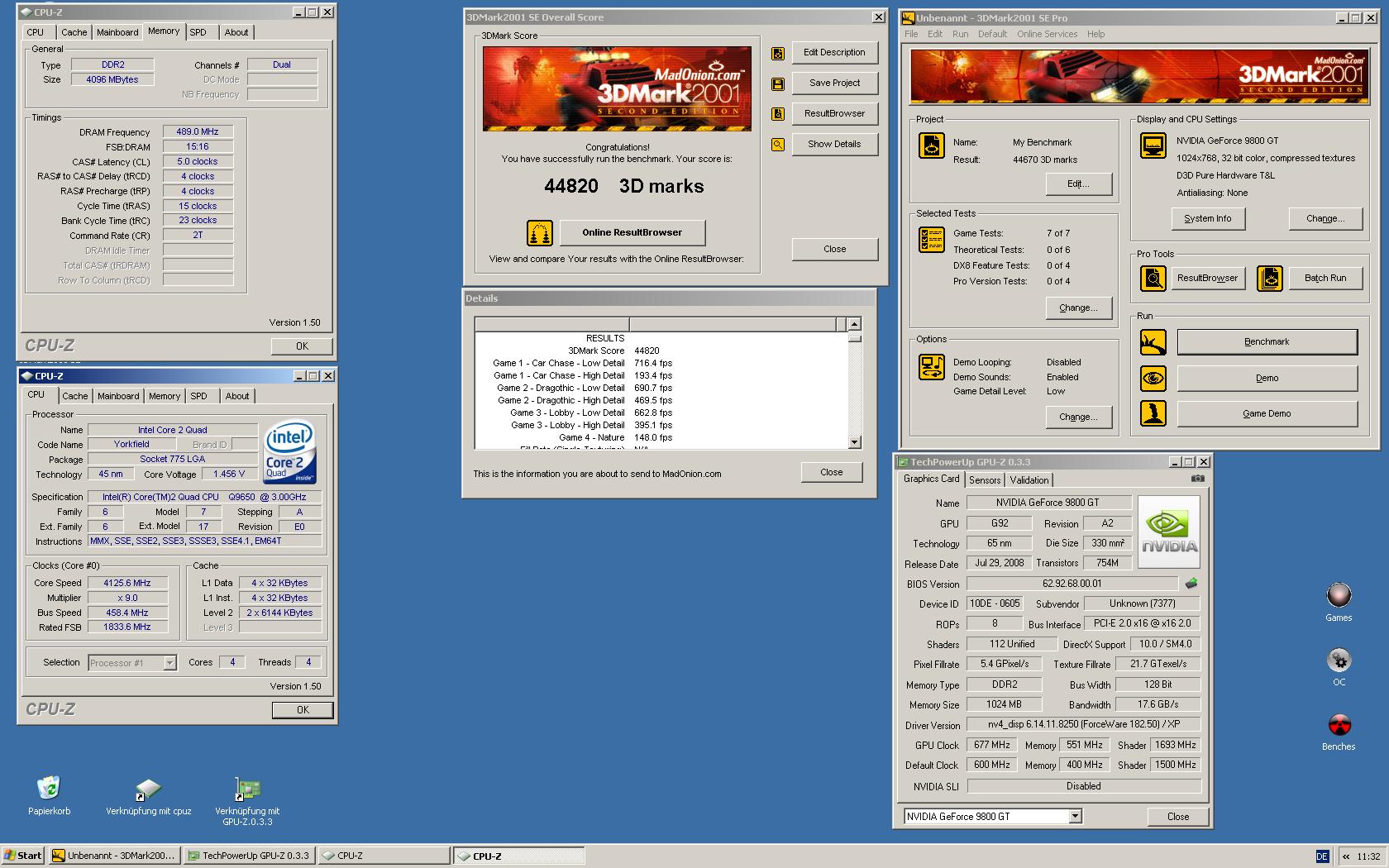Click the Core Speed 4125.6 MHz field
The image size is (1389, 868).
[x=126, y=583]
